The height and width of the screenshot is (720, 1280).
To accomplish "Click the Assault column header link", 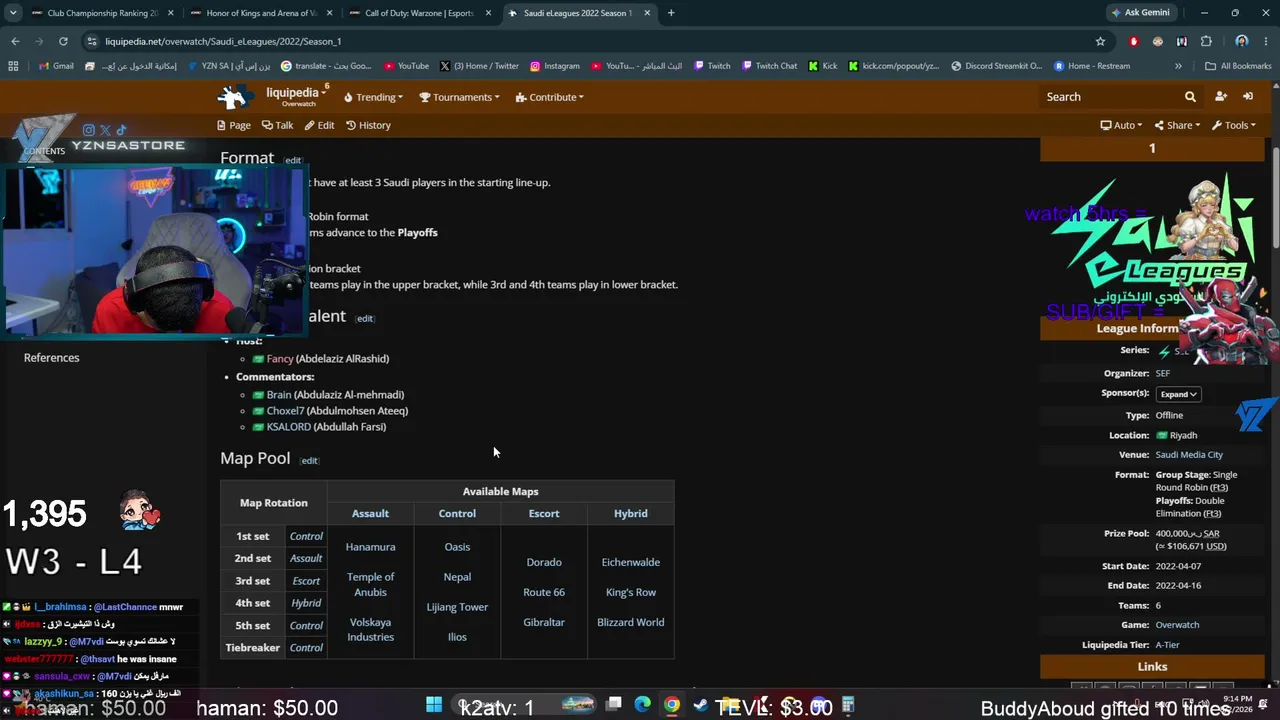I will click(370, 513).
